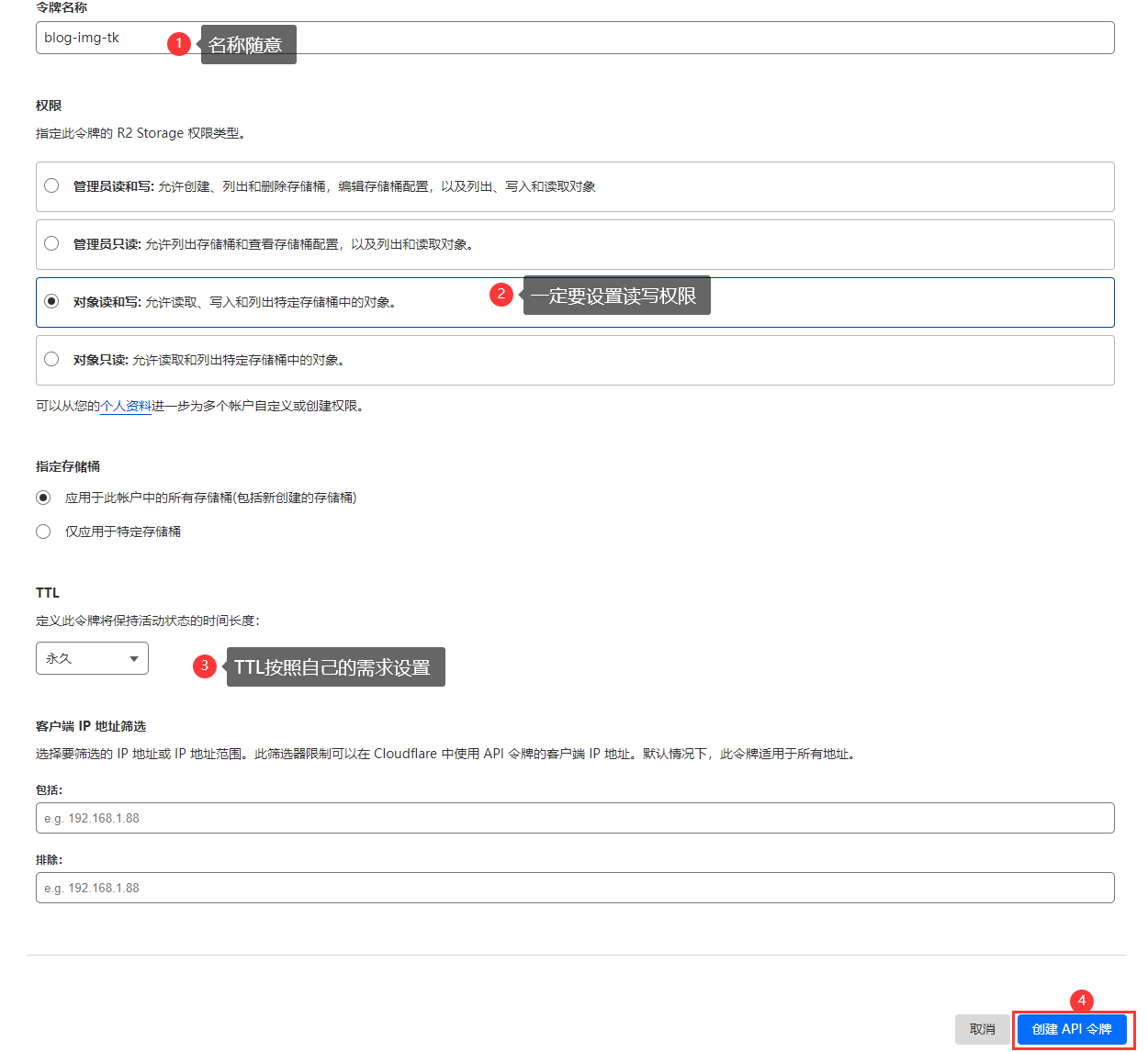Apply token to all buckets in account

43,498
